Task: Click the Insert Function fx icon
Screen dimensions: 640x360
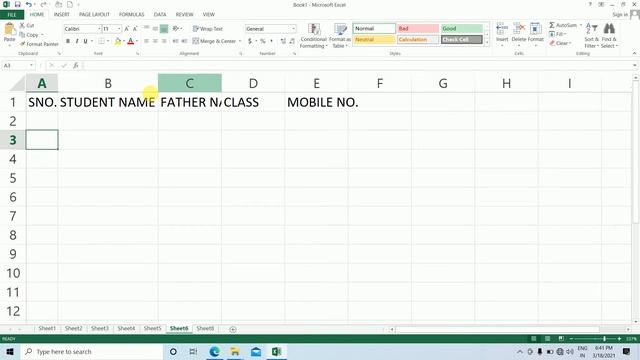Action: point(76,65)
